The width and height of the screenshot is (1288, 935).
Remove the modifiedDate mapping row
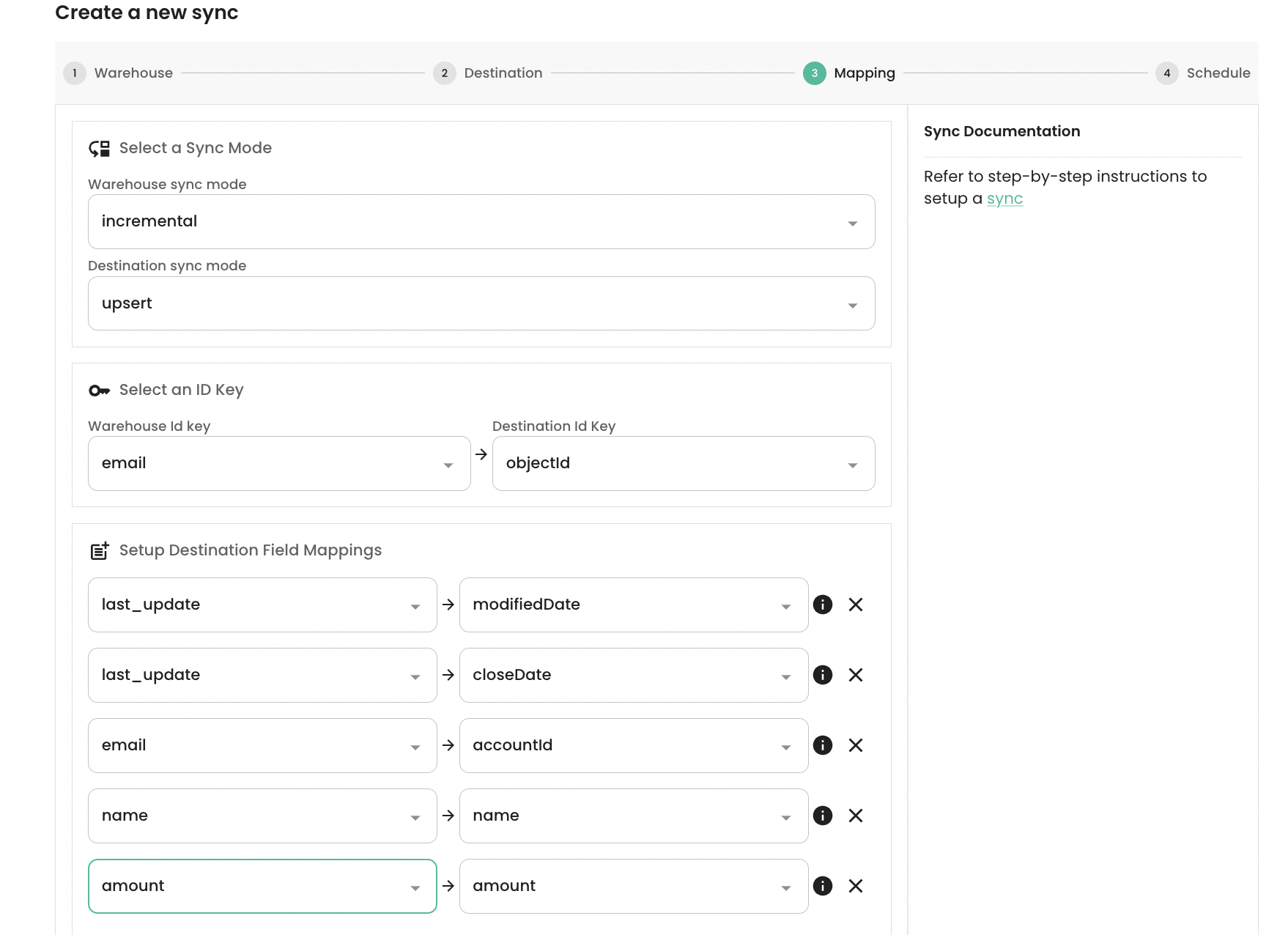click(x=855, y=605)
